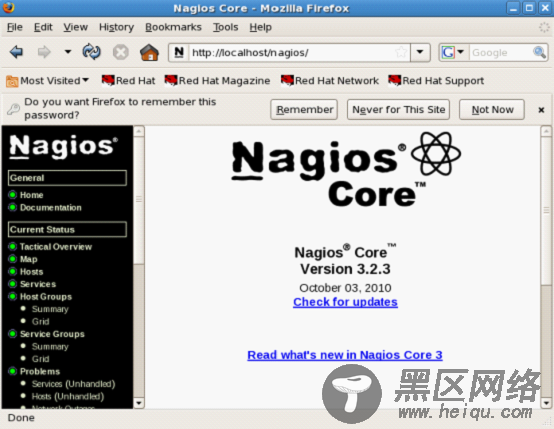Click the Forward navigation arrow
Image resolution: width=554 pixels, height=429 pixels.
[44, 52]
